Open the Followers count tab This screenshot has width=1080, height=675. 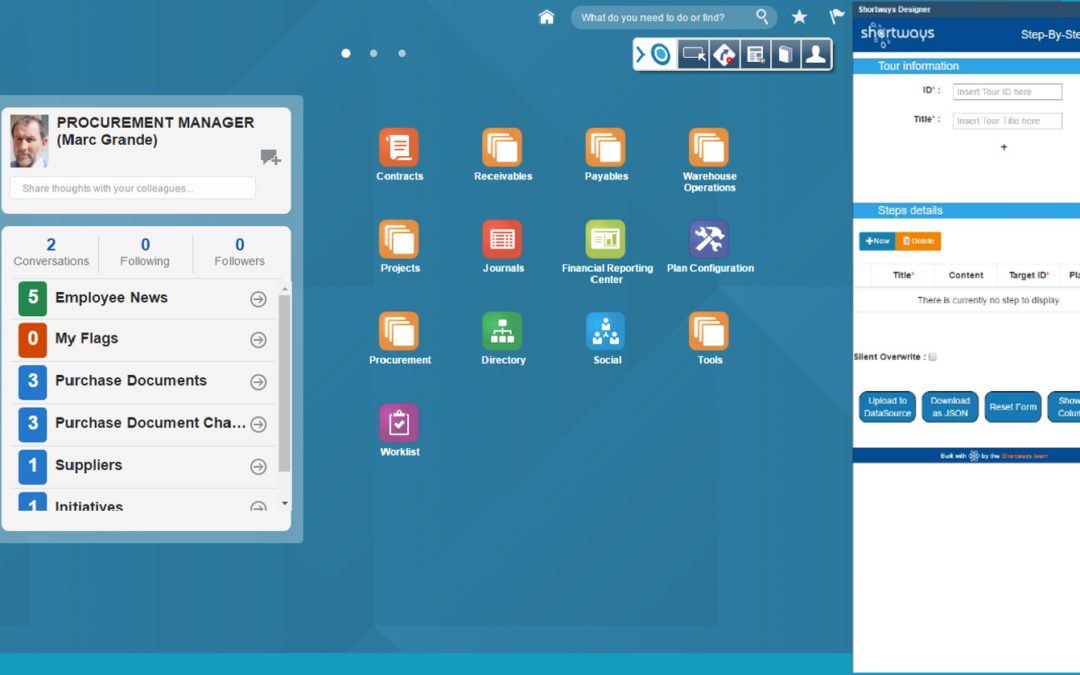pos(239,252)
